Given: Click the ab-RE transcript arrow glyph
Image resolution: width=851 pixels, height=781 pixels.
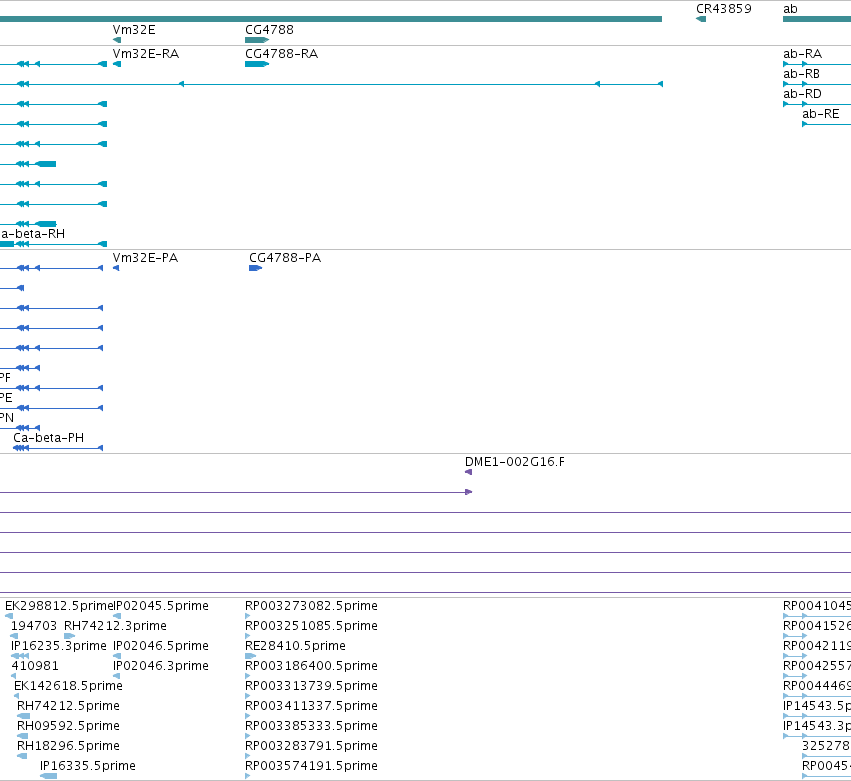Looking at the screenshot, I should (x=826, y=124).
